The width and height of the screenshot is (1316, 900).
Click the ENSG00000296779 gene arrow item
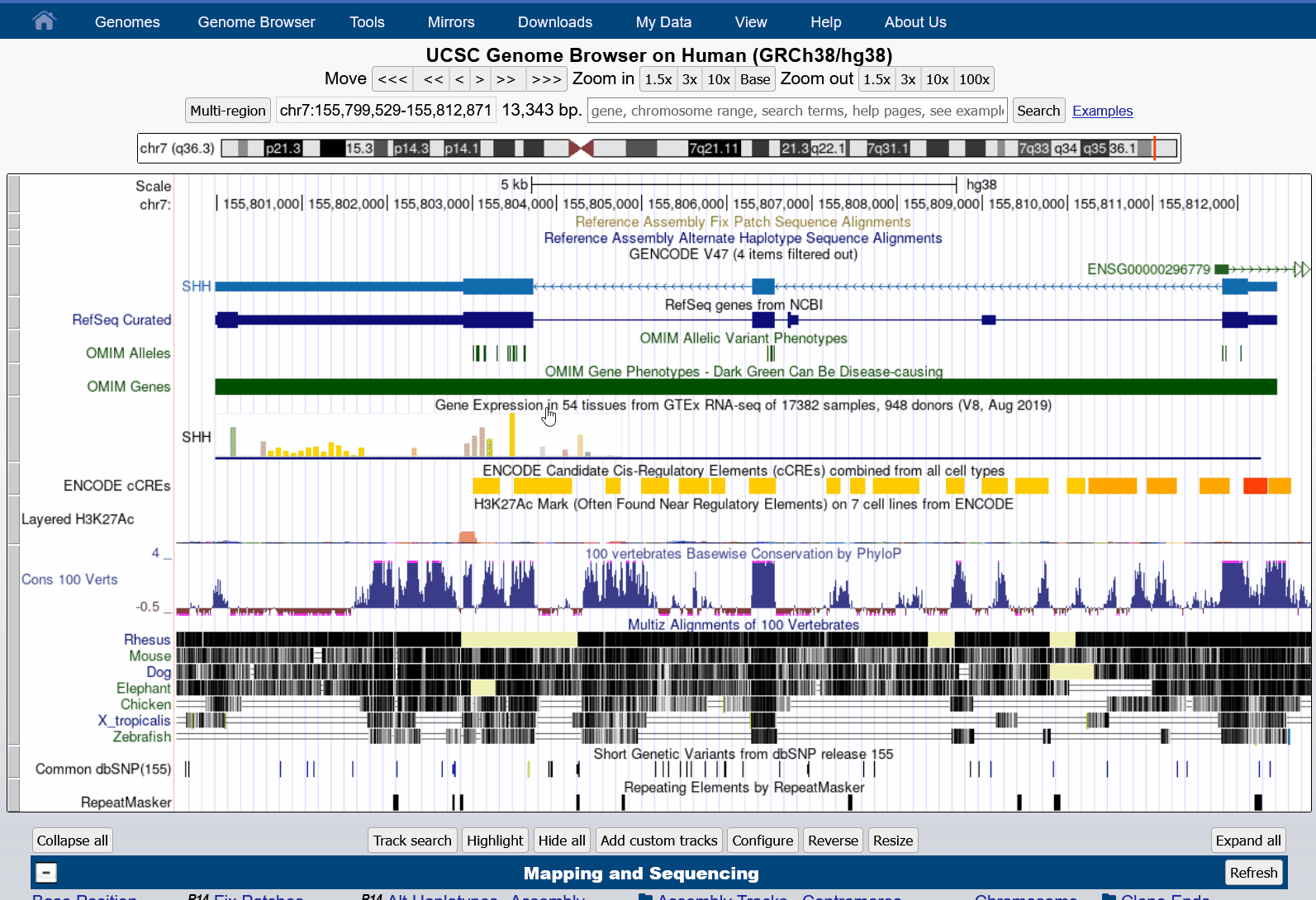coord(1262,269)
